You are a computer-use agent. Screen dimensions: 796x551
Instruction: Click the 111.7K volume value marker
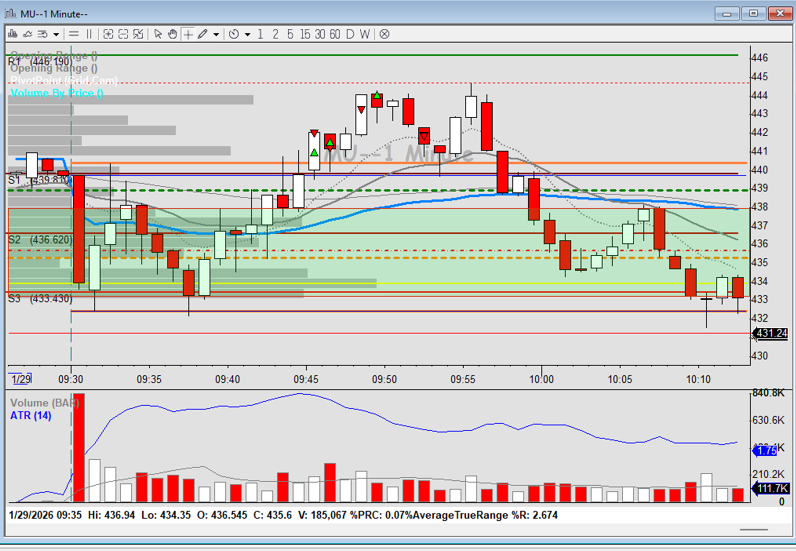click(x=770, y=489)
